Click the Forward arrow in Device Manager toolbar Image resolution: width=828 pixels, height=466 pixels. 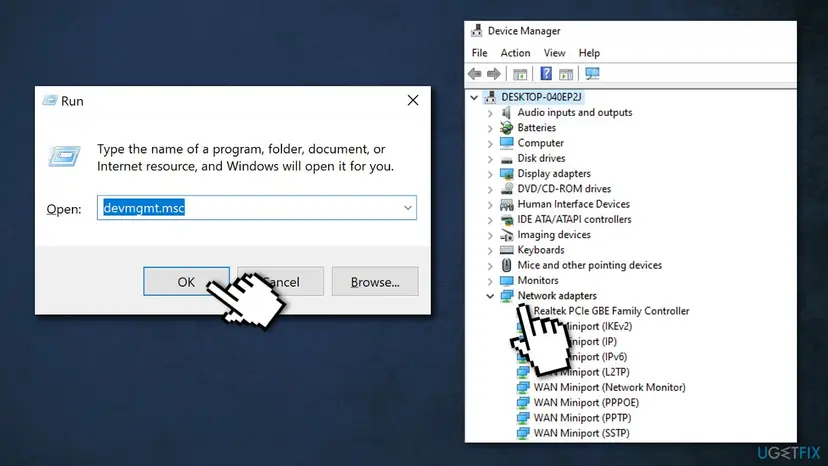point(494,74)
